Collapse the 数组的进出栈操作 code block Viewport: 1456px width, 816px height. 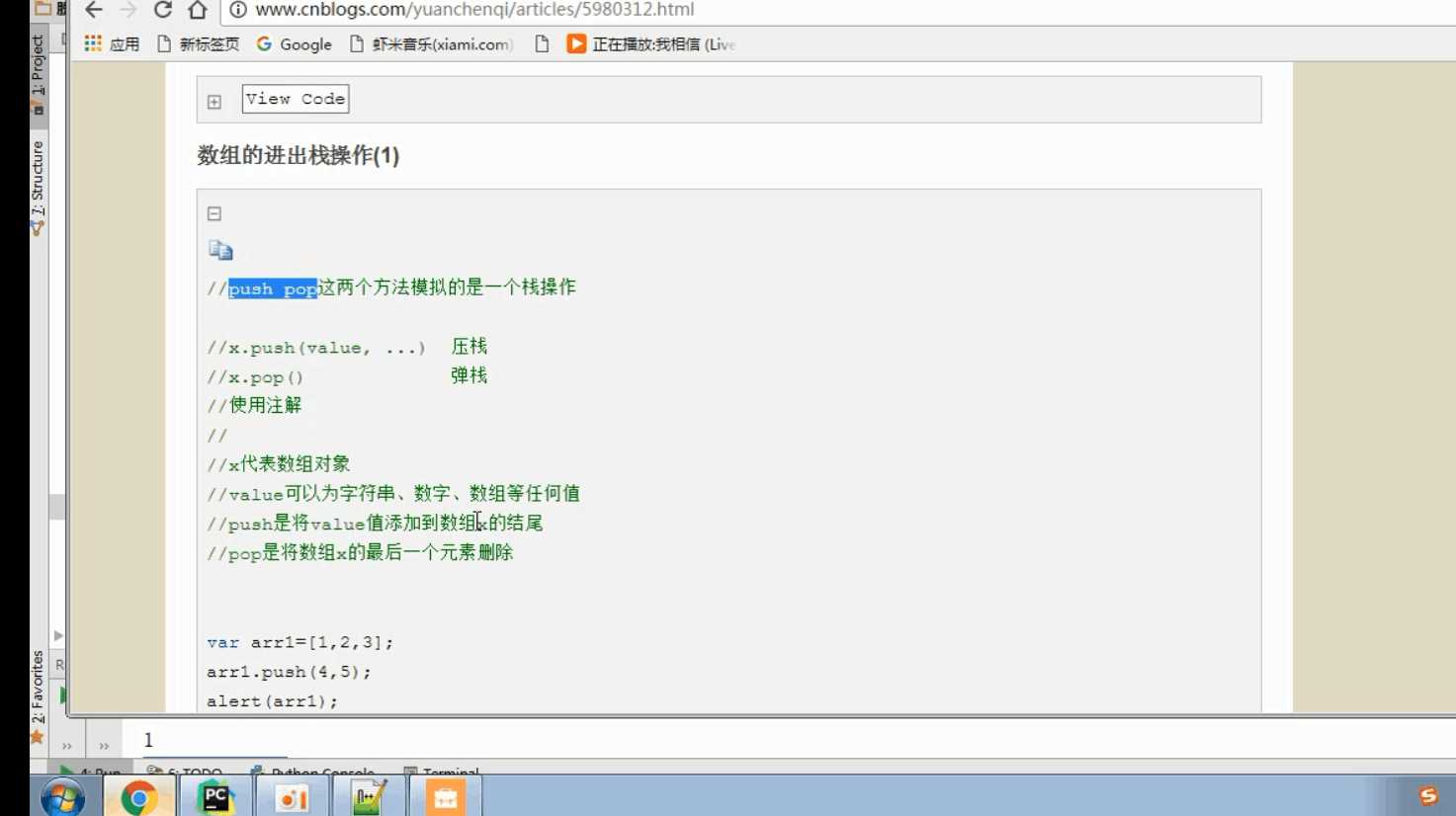point(214,213)
